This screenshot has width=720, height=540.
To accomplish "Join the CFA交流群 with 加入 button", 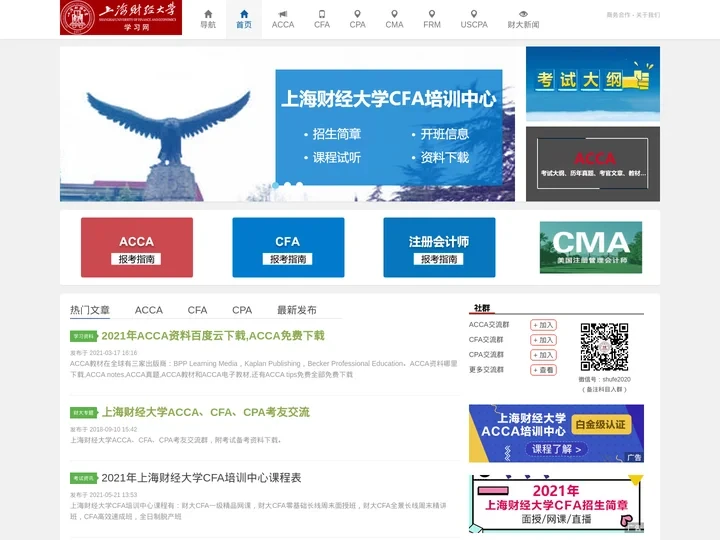I will coord(543,340).
